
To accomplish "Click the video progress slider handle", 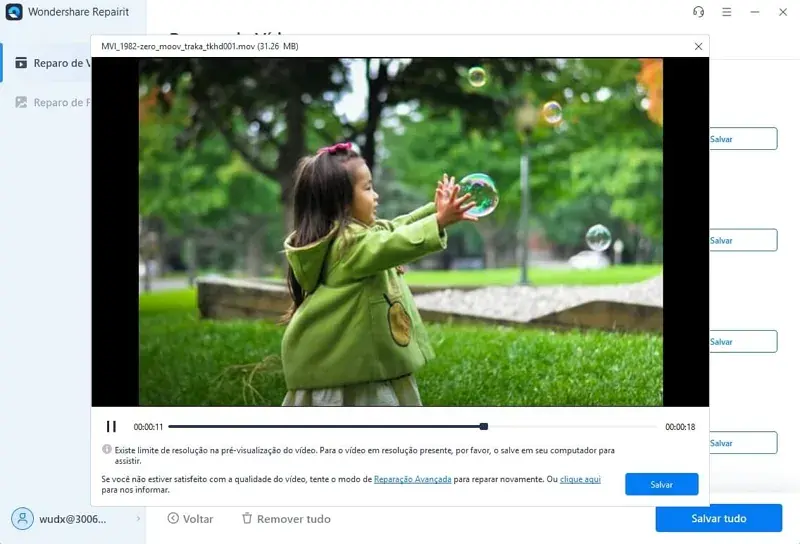I will 484,426.
